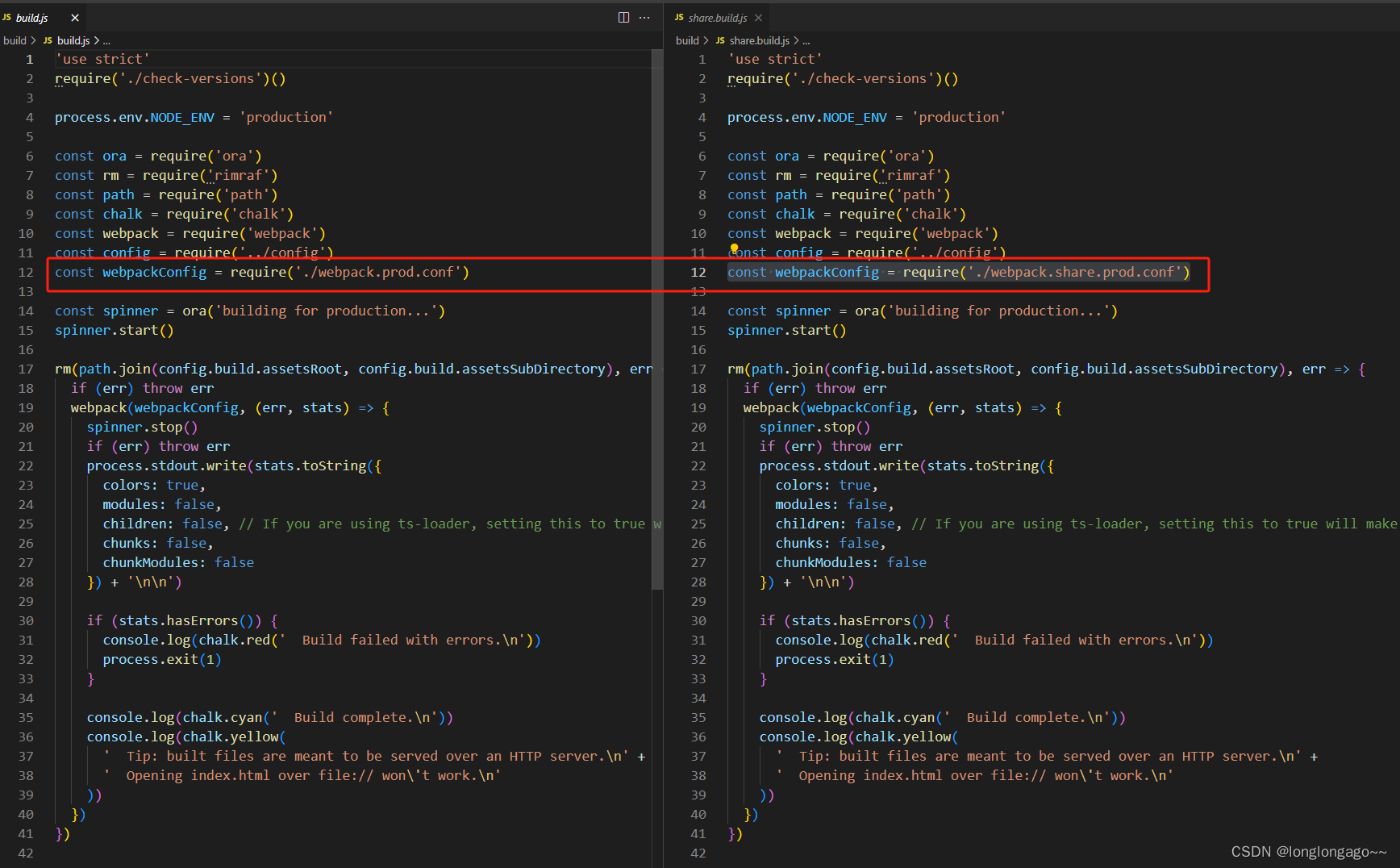Click the JS file icon on build.js tab
1400x868 pixels.
[x=7, y=18]
